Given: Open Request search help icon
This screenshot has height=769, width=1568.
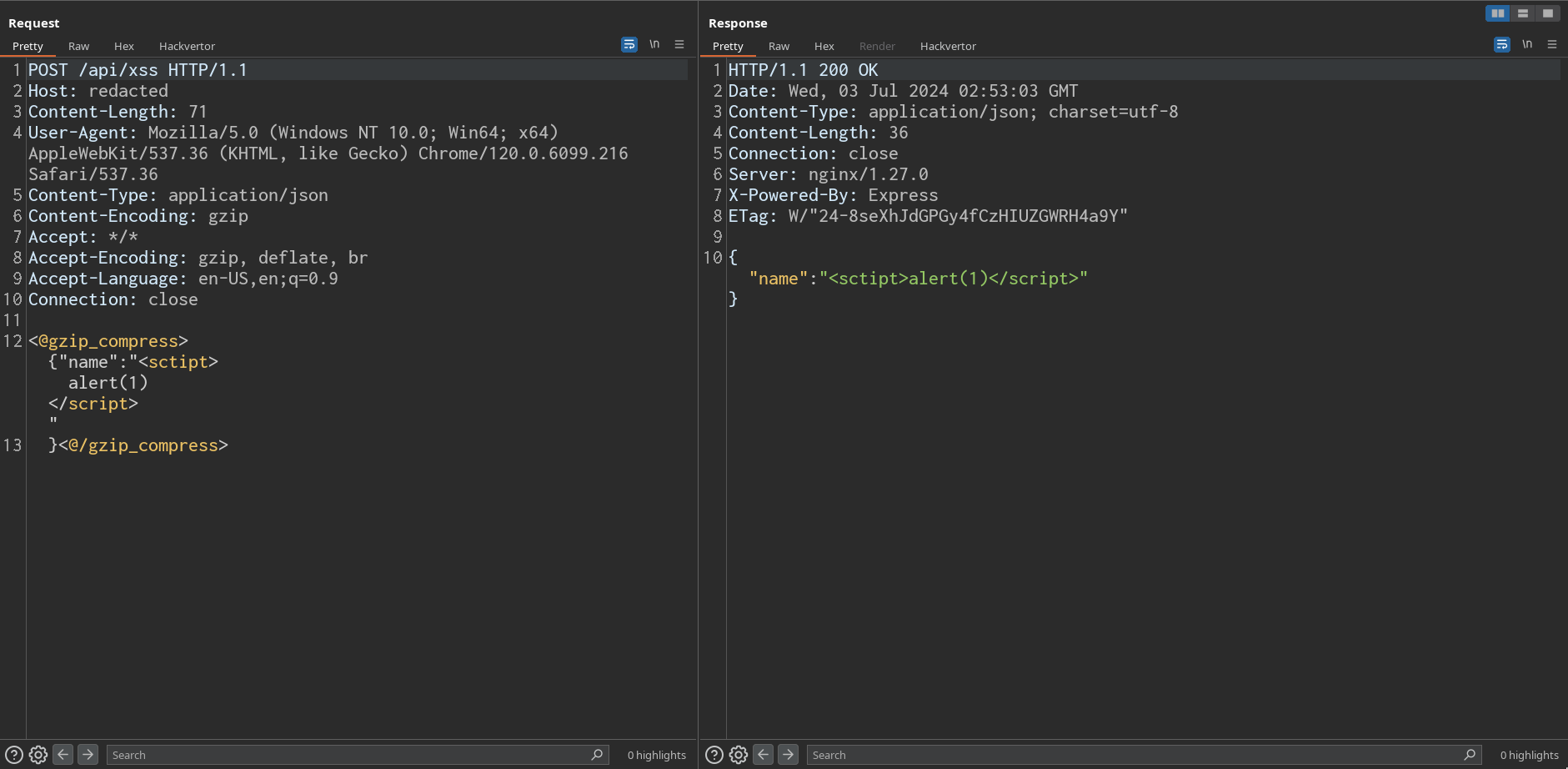Looking at the screenshot, I should [14, 755].
